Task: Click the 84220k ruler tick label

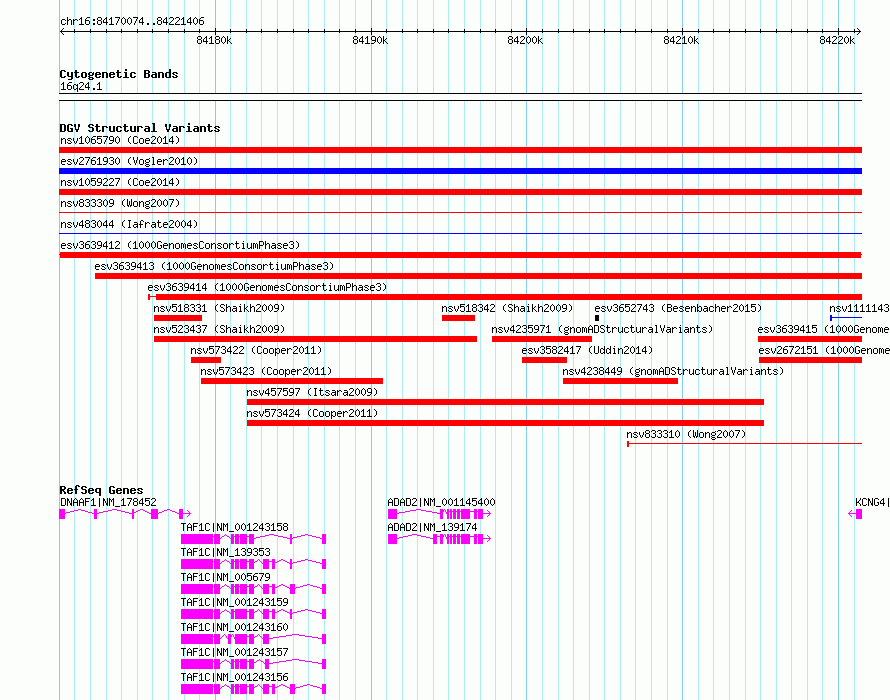Action: tap(837, 40)
